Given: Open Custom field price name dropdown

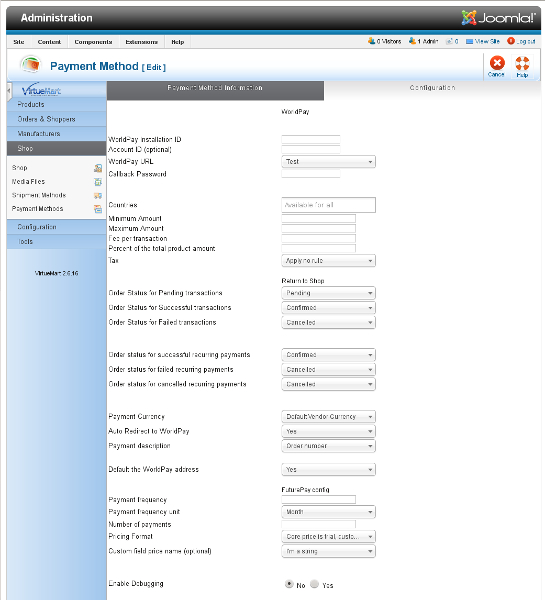Looking at the screenshot, I should click(328, 551).
